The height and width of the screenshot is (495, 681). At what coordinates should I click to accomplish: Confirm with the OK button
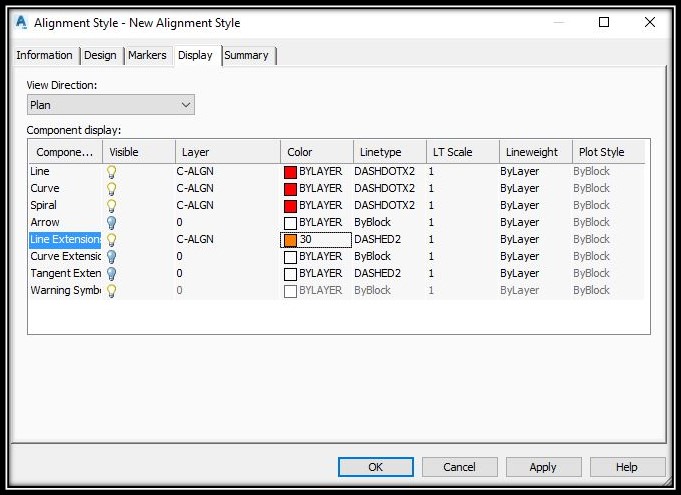coord(376,467)
